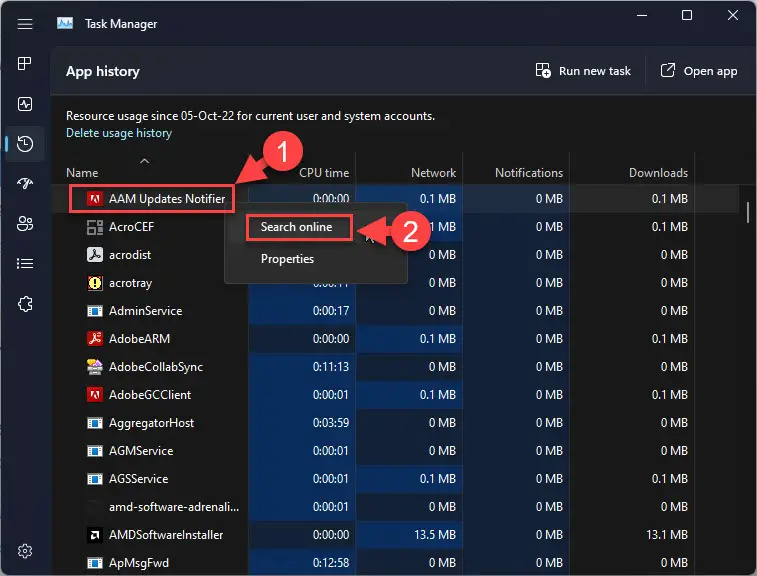Select the acrodist row name
The width and height of the screenshot is (757, 576).
coord(130,254)
